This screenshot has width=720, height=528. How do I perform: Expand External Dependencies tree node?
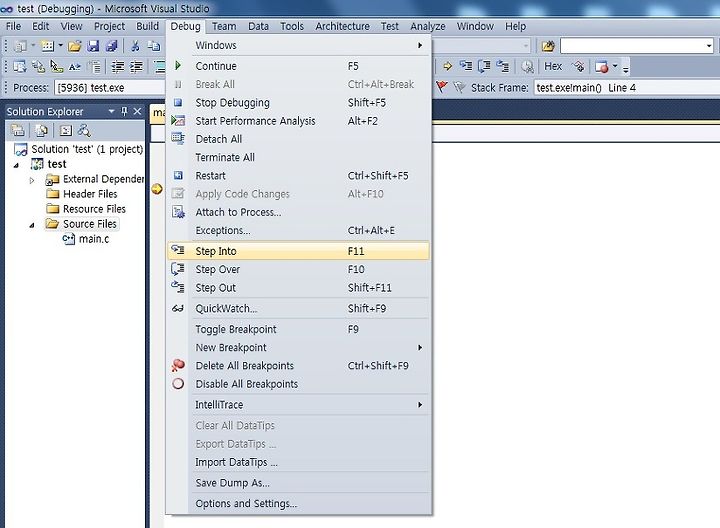32,180
